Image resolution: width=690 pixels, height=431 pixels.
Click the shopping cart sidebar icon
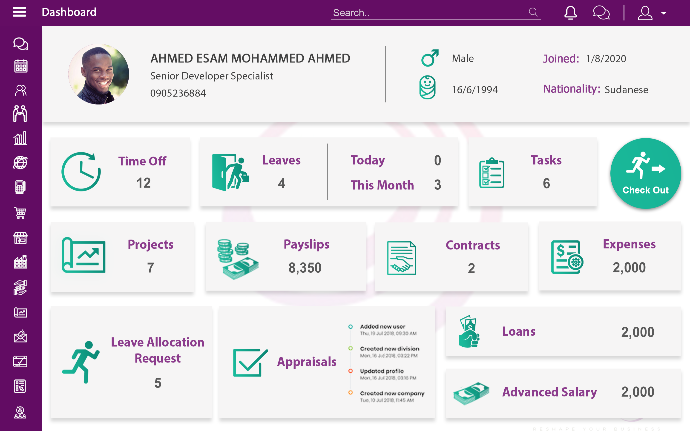[x=20, y=213]
